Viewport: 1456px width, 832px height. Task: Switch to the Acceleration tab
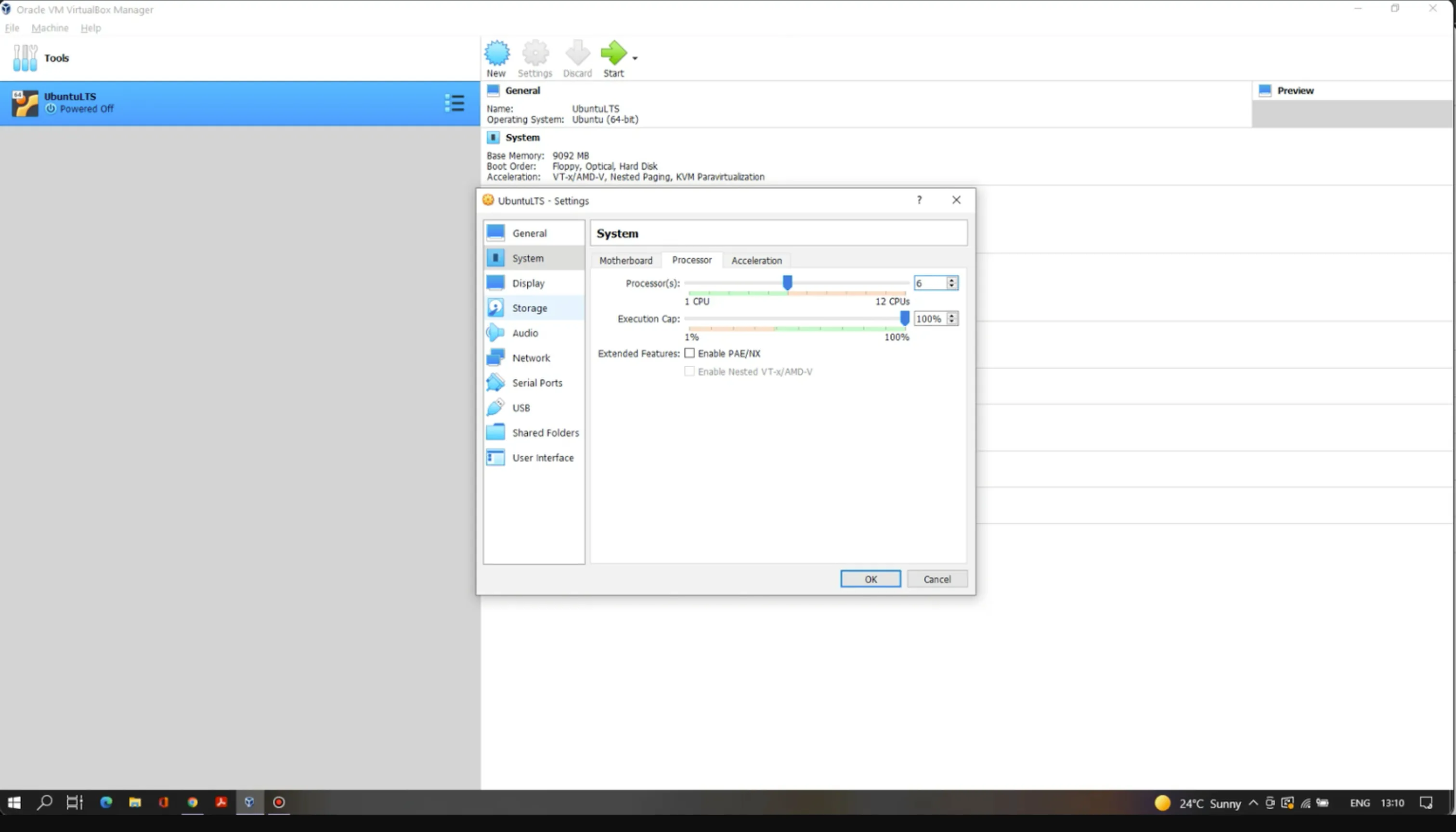tap(756, 261)
